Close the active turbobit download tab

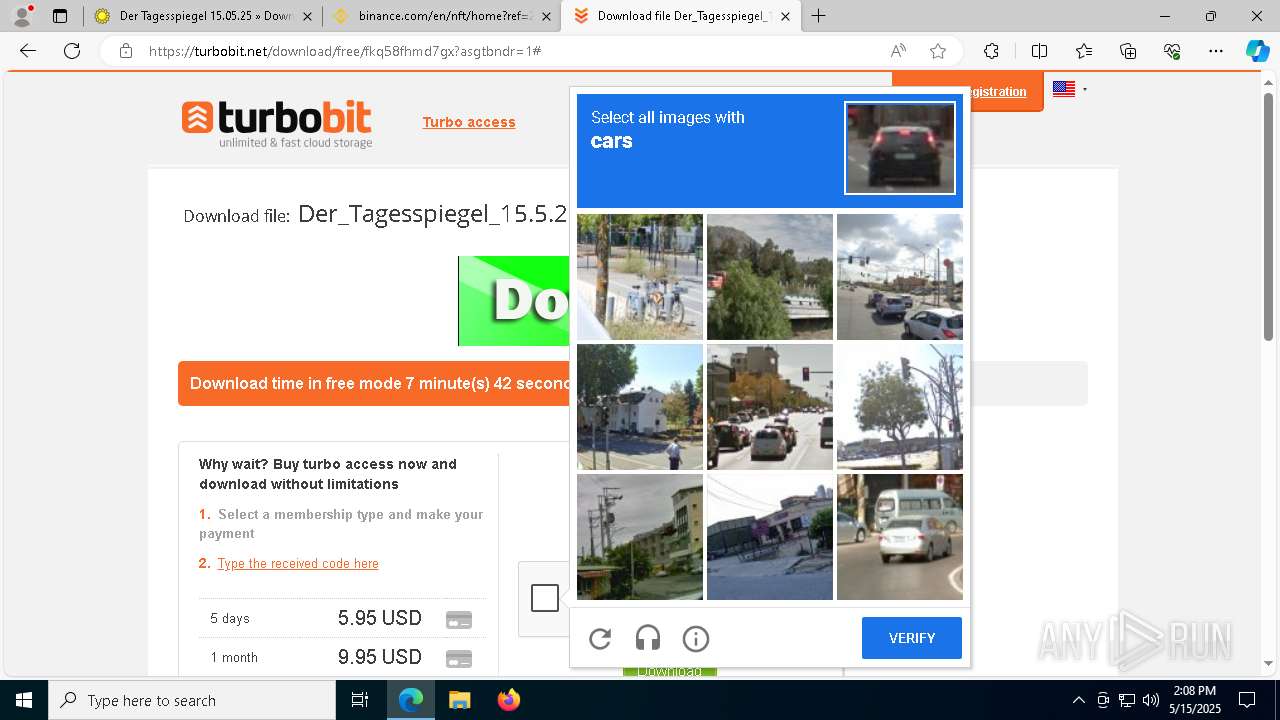pyautogui.click(x=785, y=16)
